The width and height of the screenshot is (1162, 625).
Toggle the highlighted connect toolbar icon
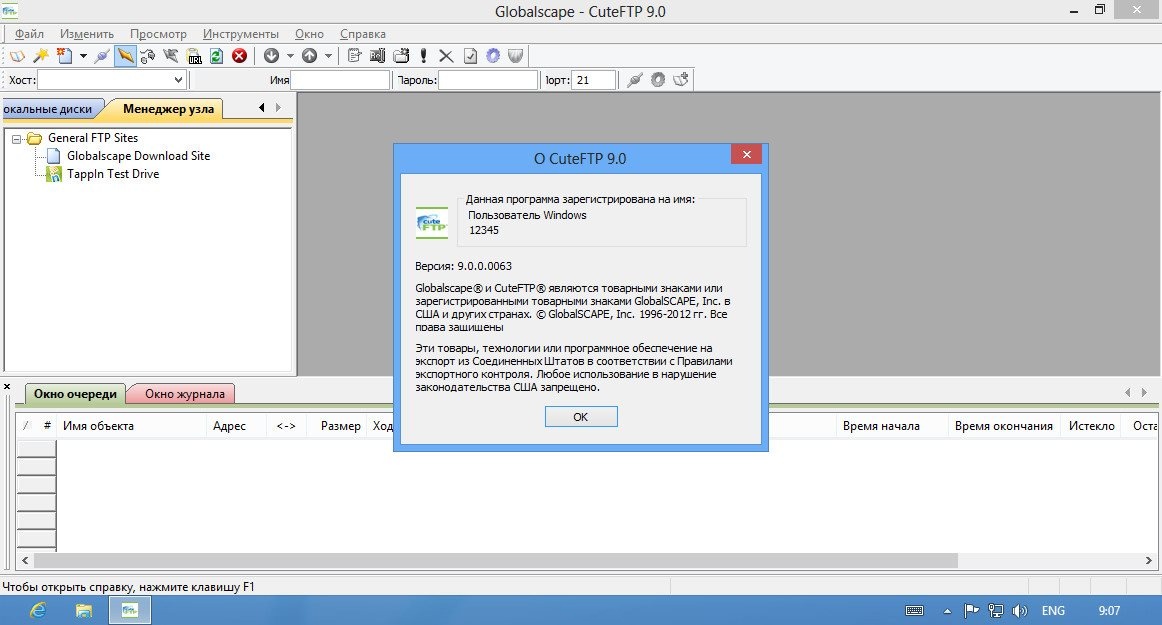coord(125,56)
